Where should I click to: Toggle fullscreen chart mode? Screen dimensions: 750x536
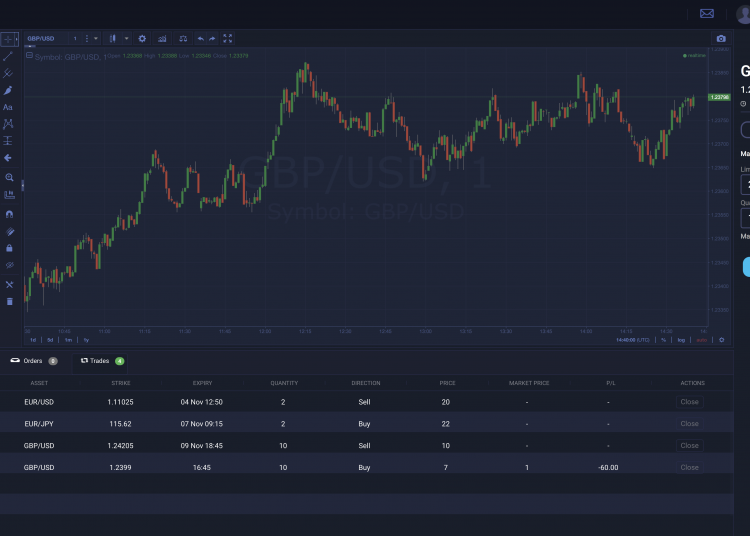coord(228,39)
